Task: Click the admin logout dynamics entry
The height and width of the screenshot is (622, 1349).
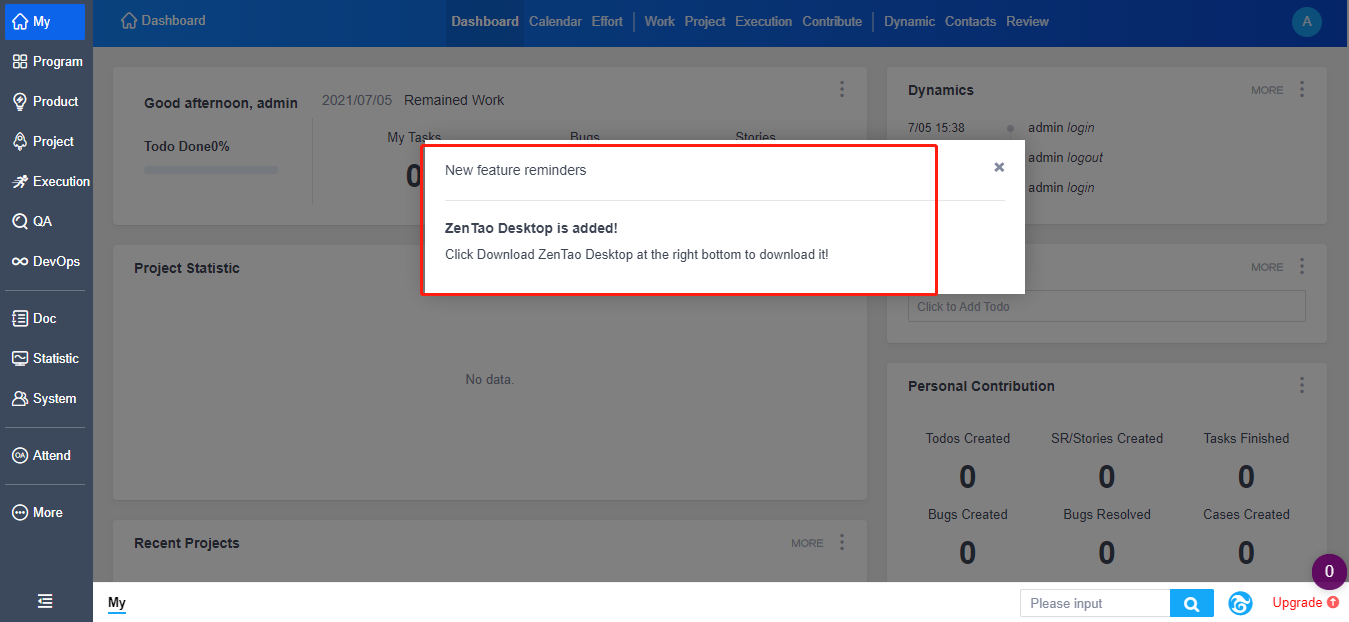Action: 1066,157
